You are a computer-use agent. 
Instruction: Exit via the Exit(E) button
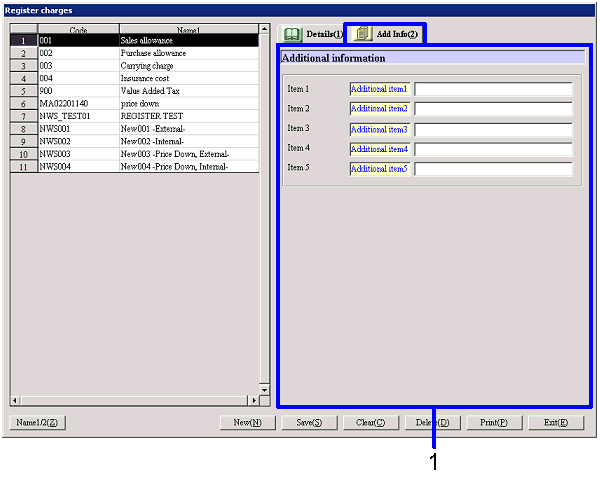pyautogui.click(x=556, y=423)
